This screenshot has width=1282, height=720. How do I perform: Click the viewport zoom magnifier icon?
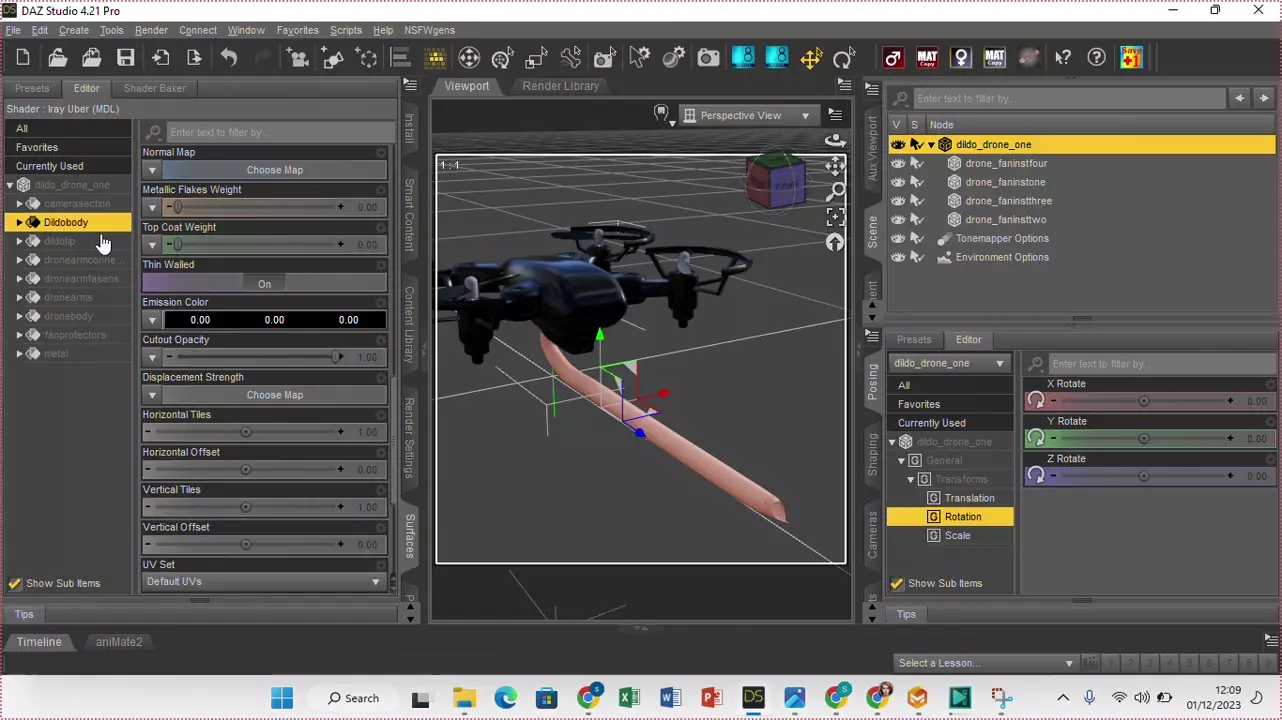[835, 191]
